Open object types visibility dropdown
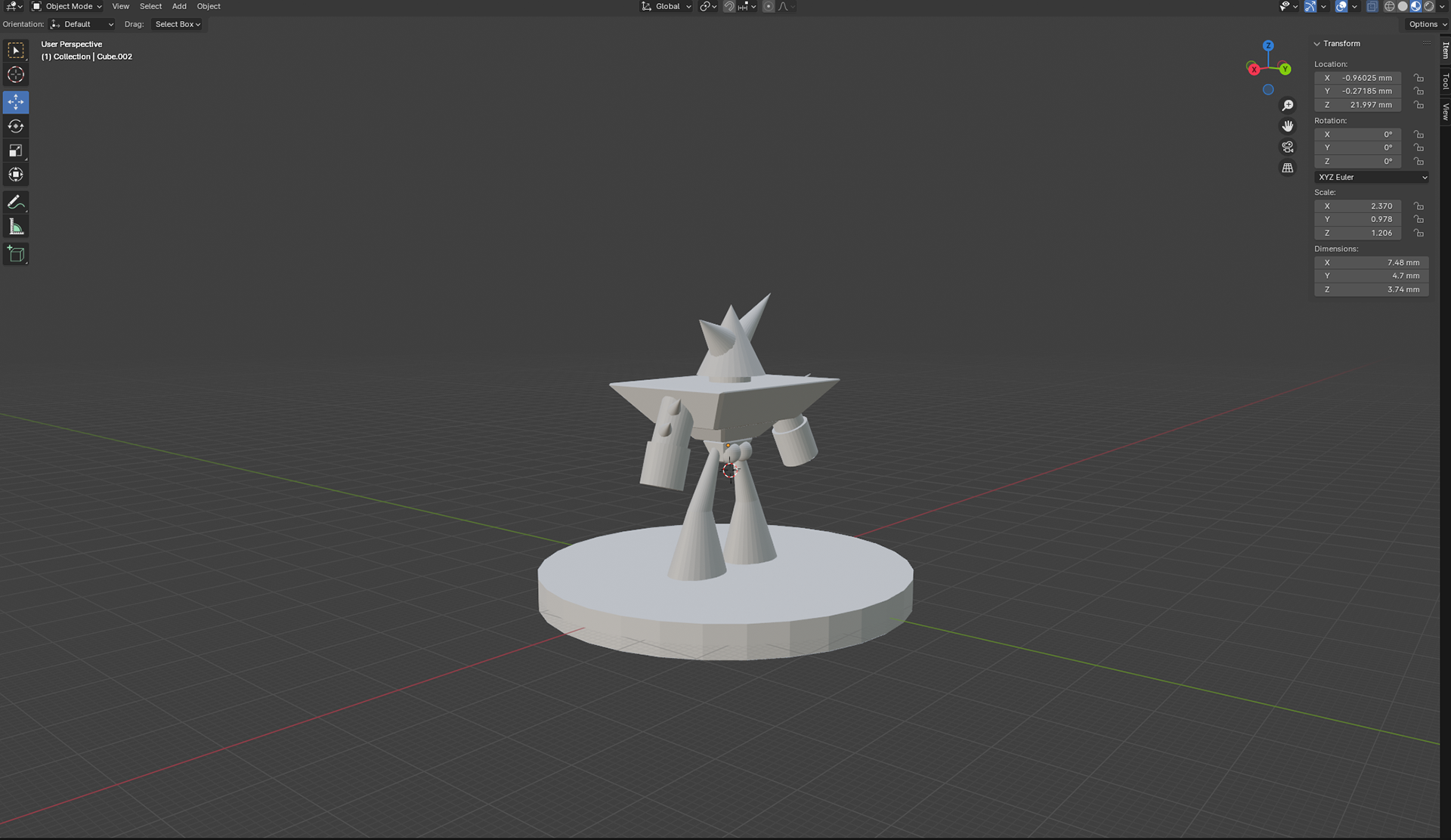The image size is (1451, 840). (1289, 6)
